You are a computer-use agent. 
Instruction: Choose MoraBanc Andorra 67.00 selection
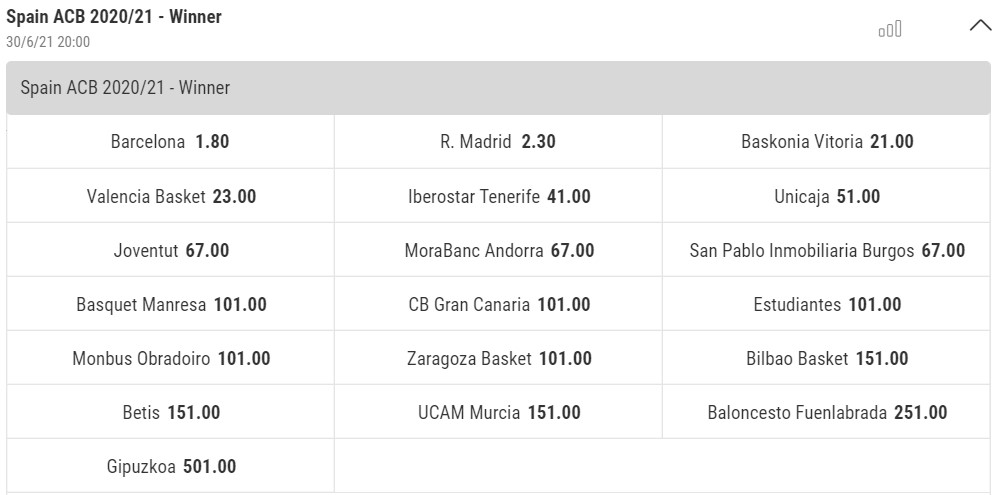tap(498, 250)
